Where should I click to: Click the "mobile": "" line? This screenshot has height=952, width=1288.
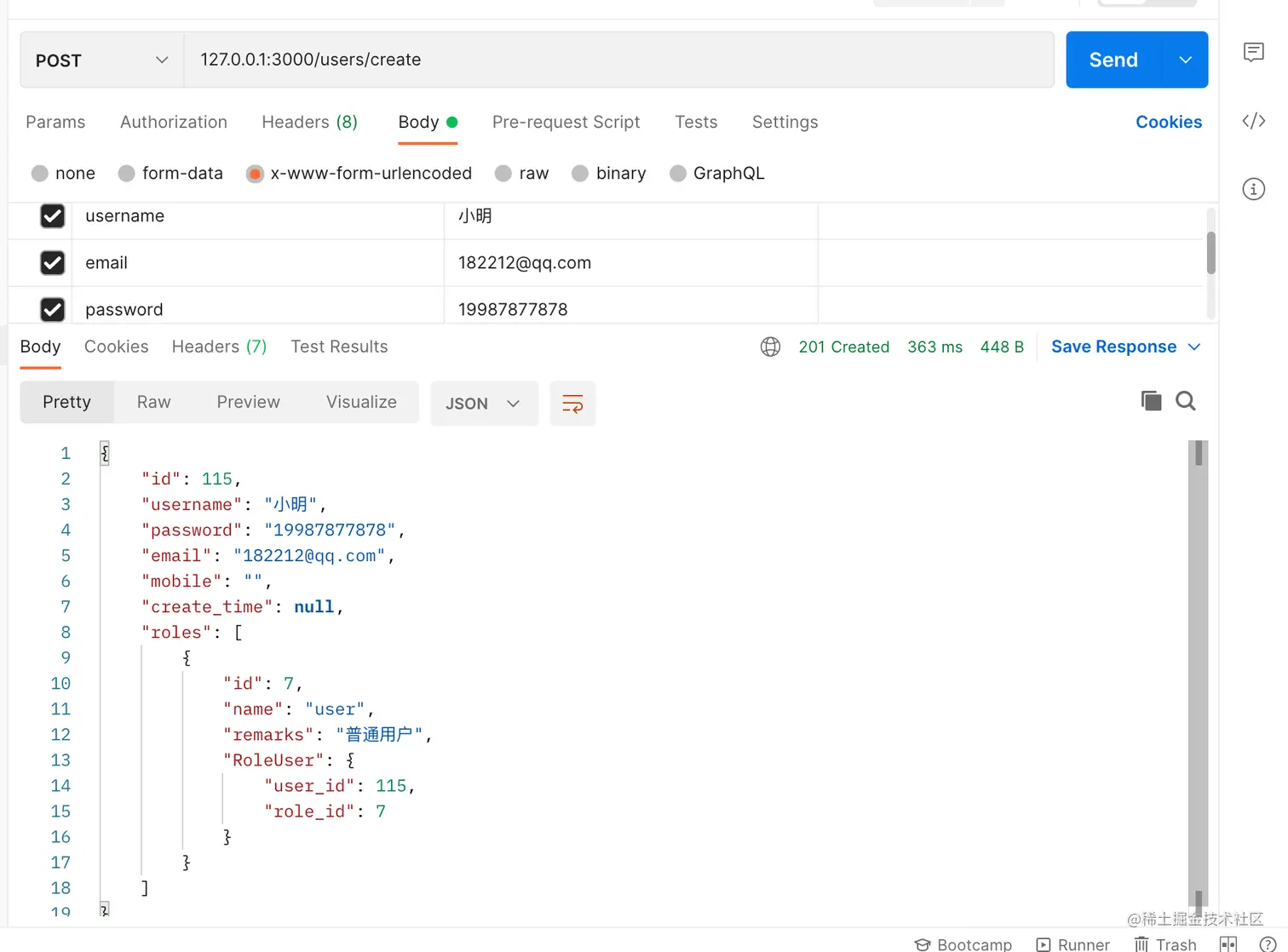point(206,582)
